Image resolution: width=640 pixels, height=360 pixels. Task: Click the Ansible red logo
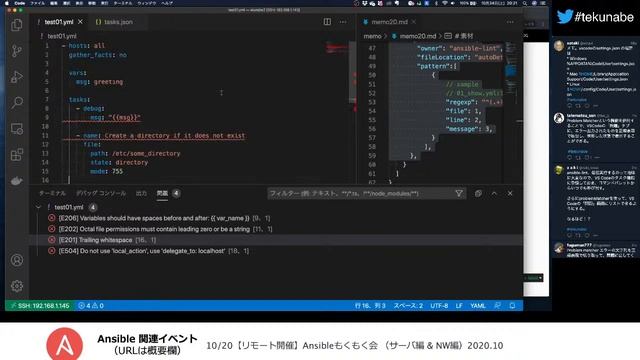point(64,345)
